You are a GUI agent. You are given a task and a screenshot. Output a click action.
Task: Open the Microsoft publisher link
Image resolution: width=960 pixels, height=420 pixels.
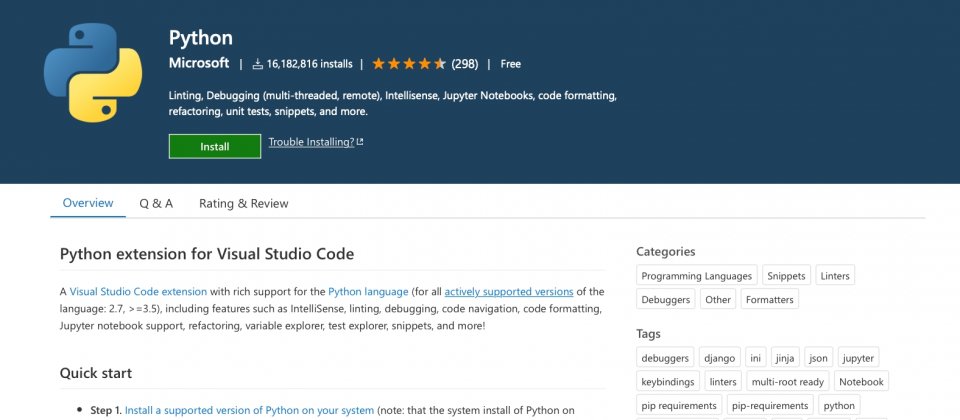coord(199,63)
